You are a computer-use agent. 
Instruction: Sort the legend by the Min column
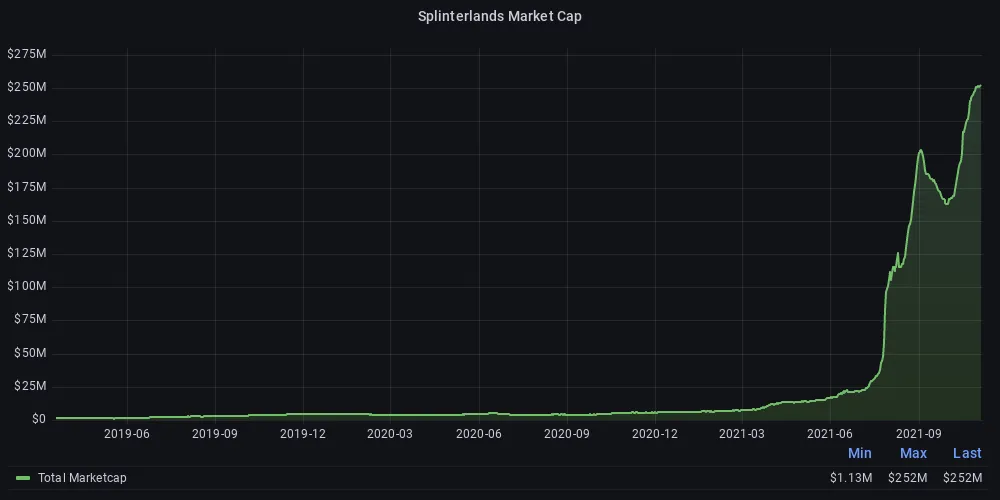click(859, 453)
